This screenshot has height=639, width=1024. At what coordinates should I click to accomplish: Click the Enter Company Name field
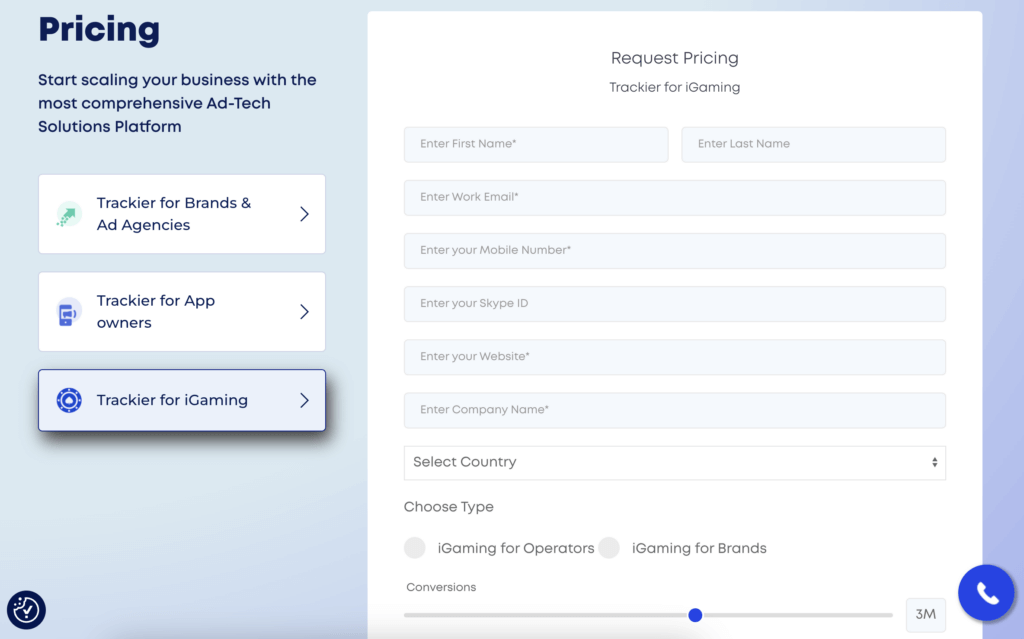(675, 410)
